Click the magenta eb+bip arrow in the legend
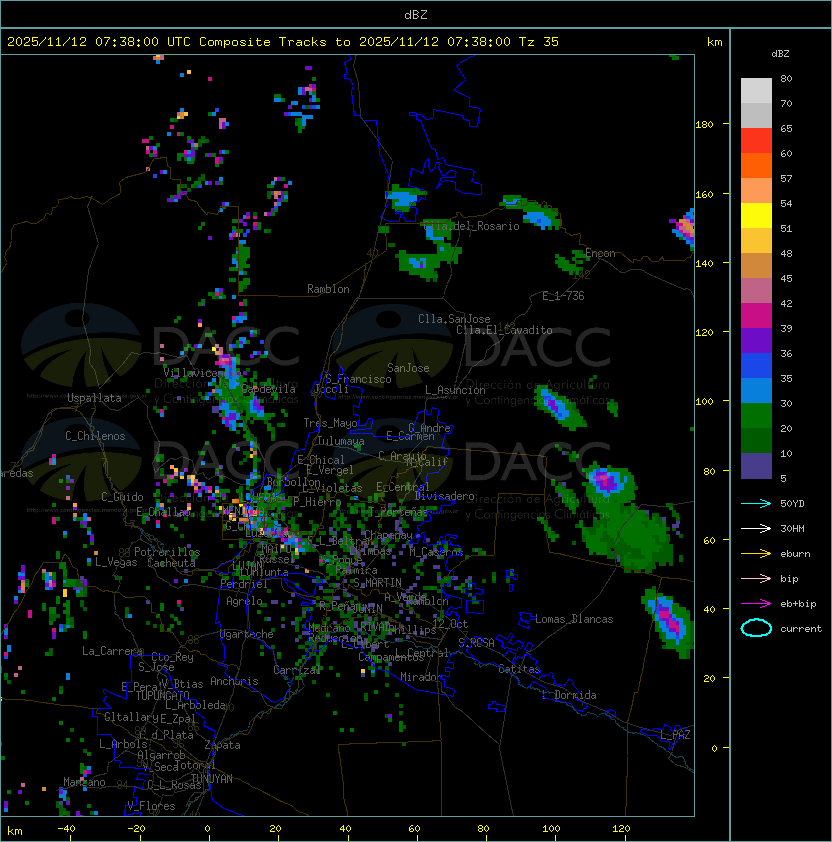 pyautogui.click(x=756, y=604)
